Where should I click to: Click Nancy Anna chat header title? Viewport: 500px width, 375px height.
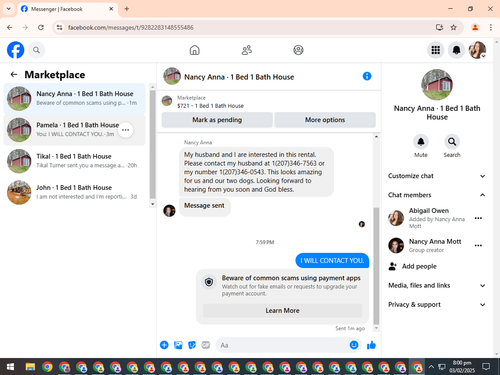pos(239,77)
